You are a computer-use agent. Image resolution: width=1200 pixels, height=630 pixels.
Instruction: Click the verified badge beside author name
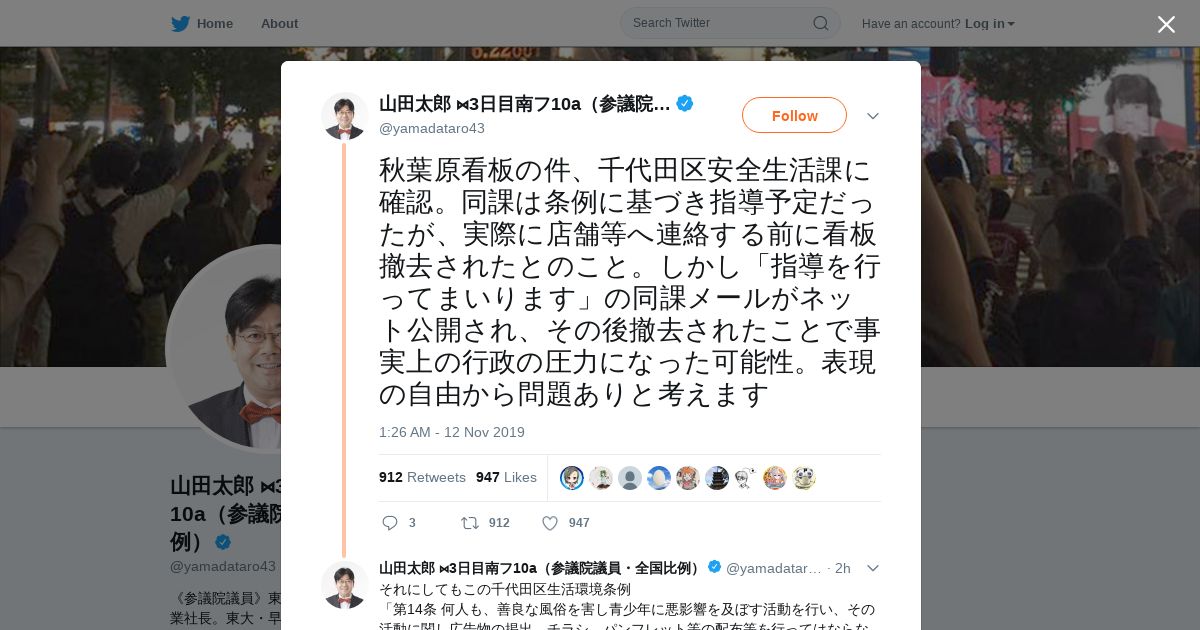[x=685, y=103]
